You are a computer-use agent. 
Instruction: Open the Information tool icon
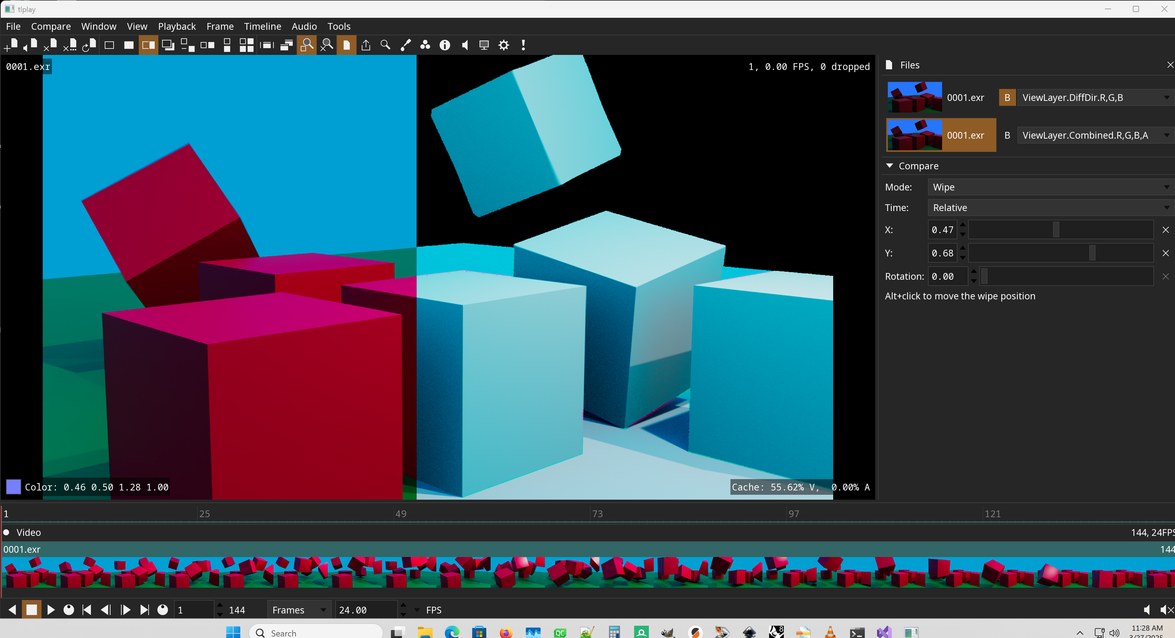click(444, 45)
